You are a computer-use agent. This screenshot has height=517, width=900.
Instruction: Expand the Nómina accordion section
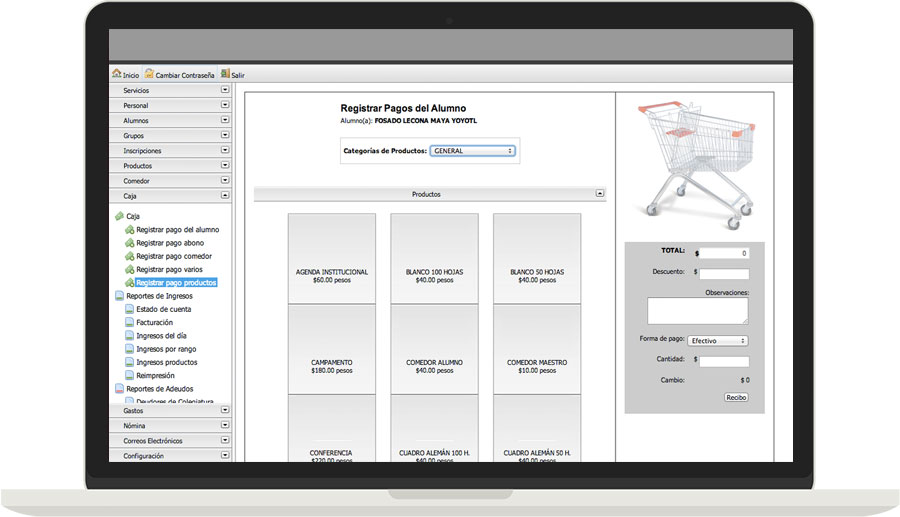(x=225, y=425)
